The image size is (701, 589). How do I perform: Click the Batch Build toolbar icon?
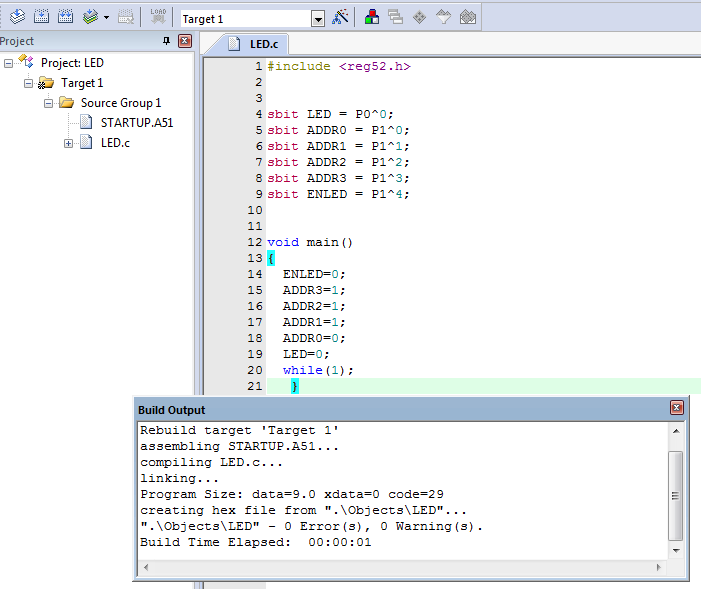point(91,17)
